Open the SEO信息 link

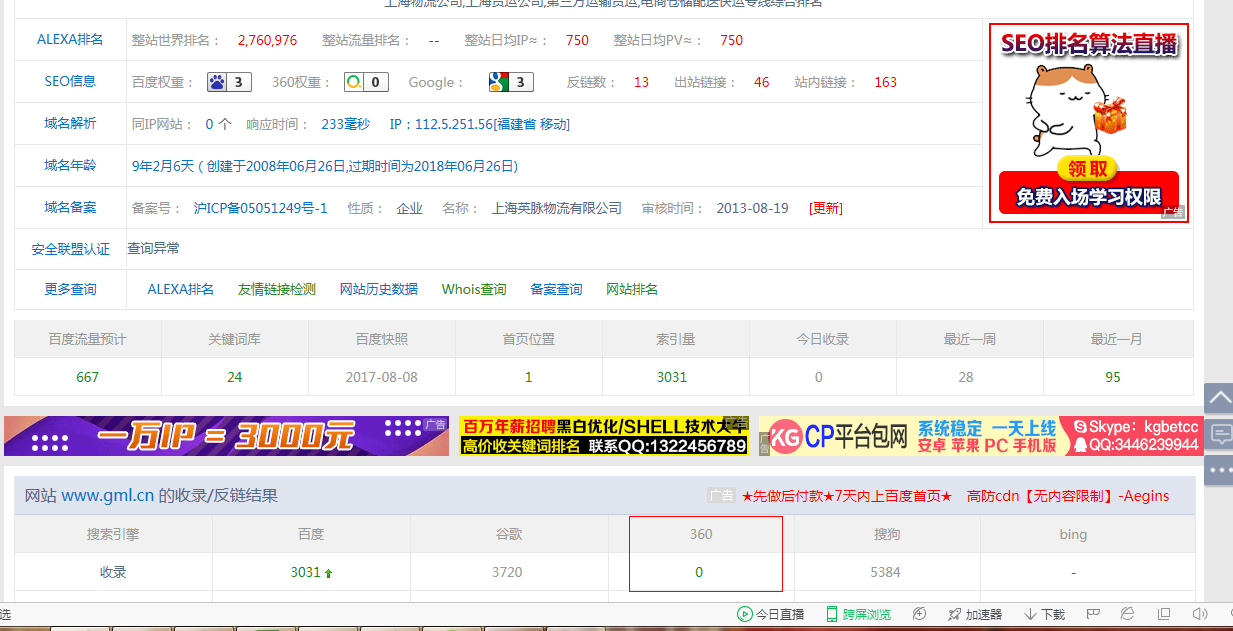pos(70,82)
